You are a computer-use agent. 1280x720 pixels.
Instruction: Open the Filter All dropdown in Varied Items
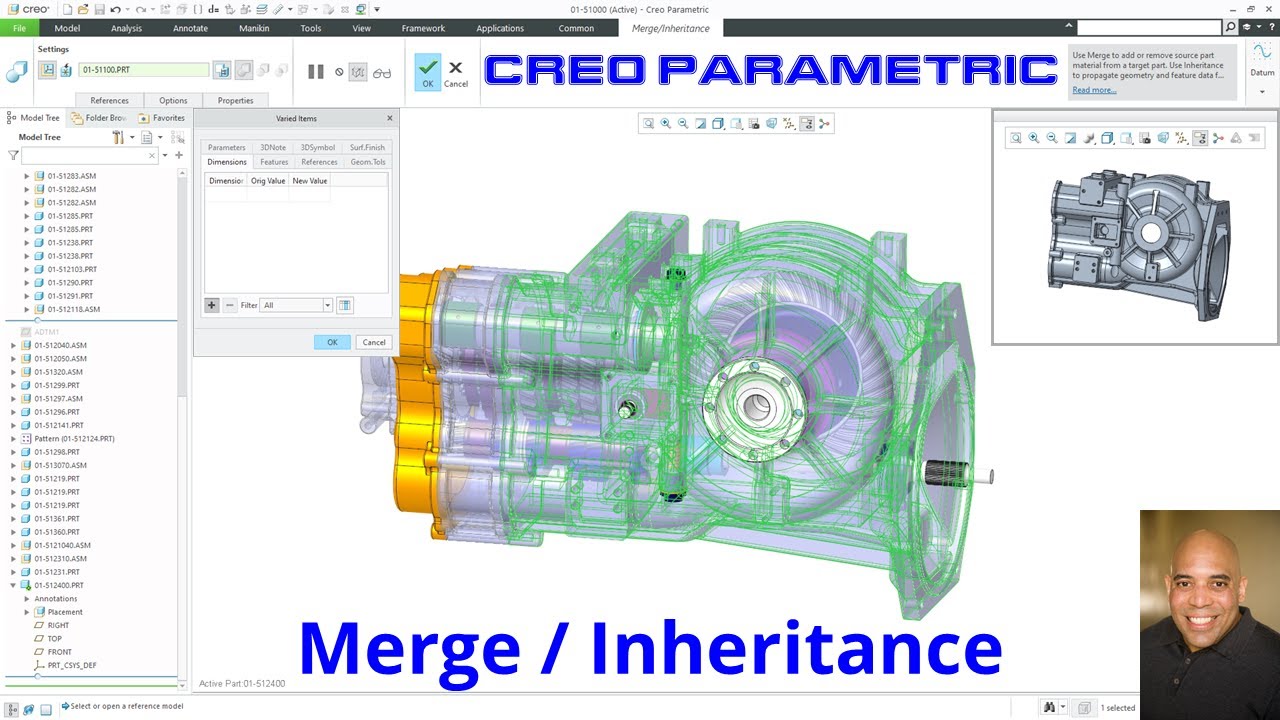[326, 305]
